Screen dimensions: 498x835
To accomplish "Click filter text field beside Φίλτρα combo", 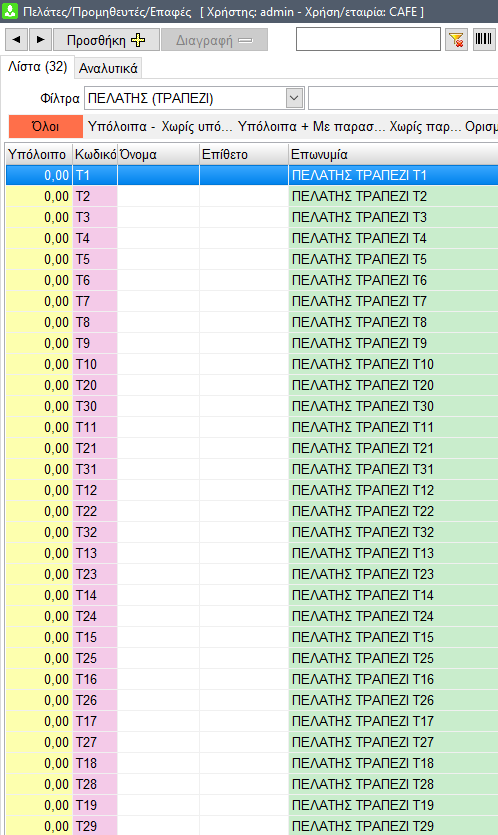I will pos(403,99).
